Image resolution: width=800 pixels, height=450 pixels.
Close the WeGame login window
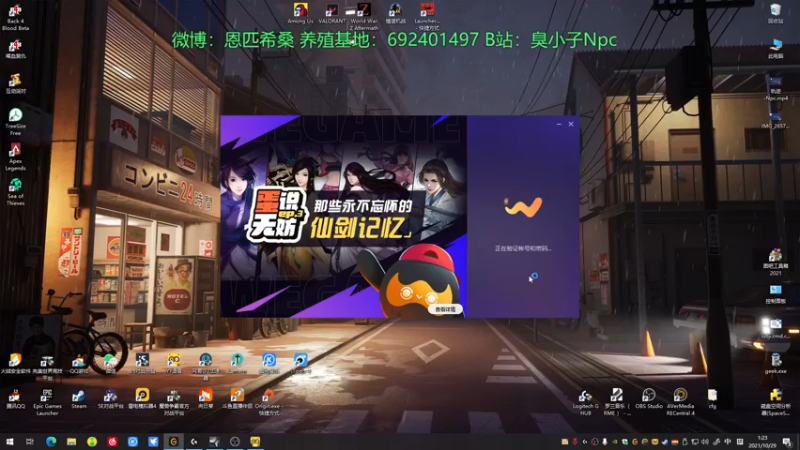coord(571,124)
